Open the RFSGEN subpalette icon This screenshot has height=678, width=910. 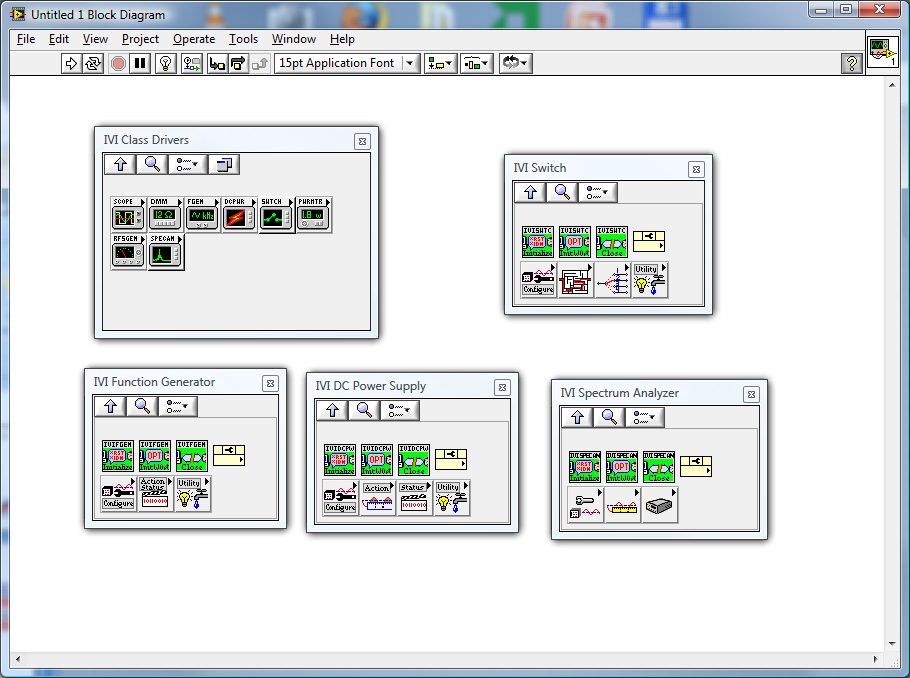click(128, 251)
